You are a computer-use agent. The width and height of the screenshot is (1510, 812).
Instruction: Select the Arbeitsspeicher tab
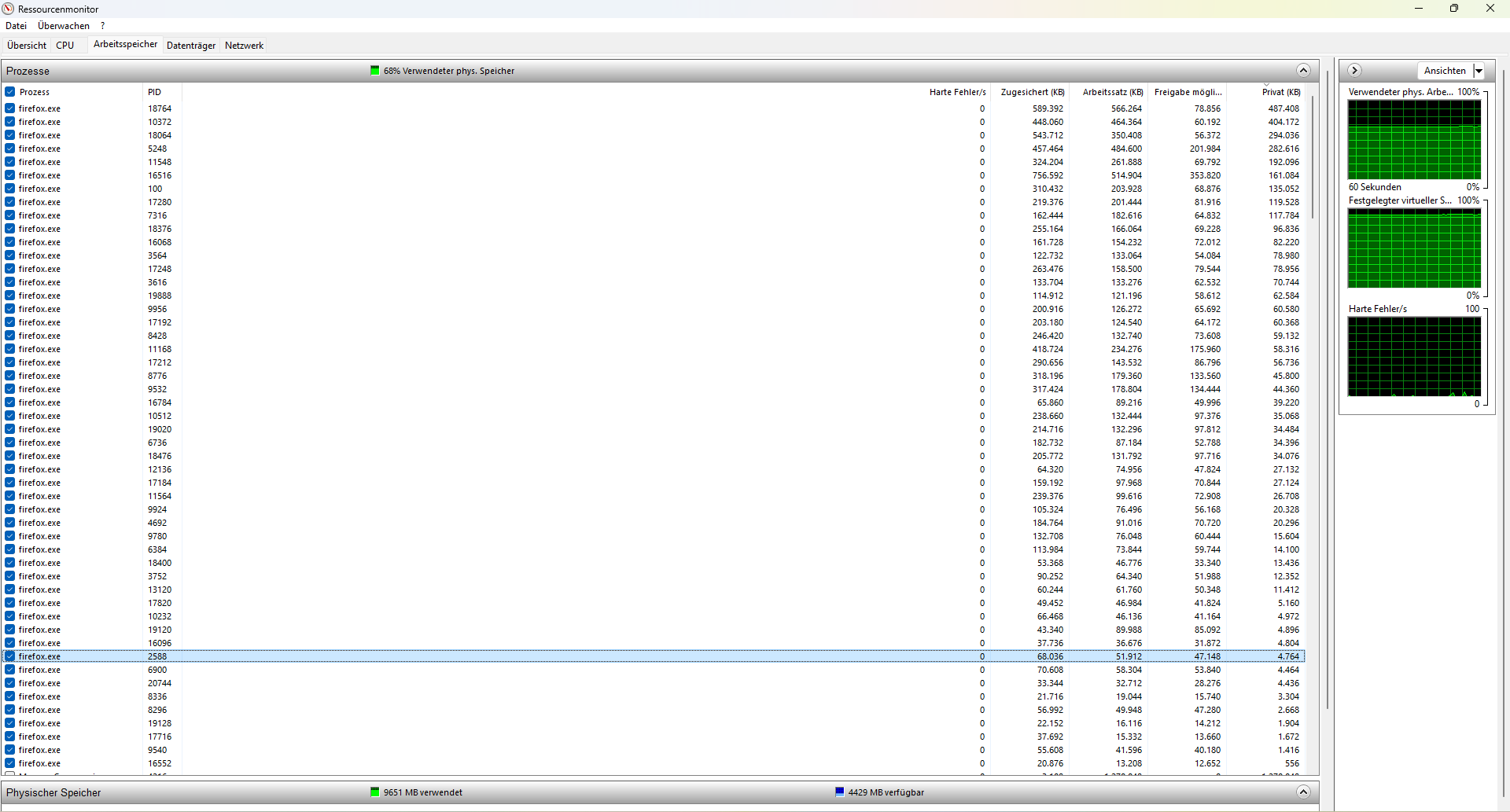pyautogui.click(x=126, y=45)
